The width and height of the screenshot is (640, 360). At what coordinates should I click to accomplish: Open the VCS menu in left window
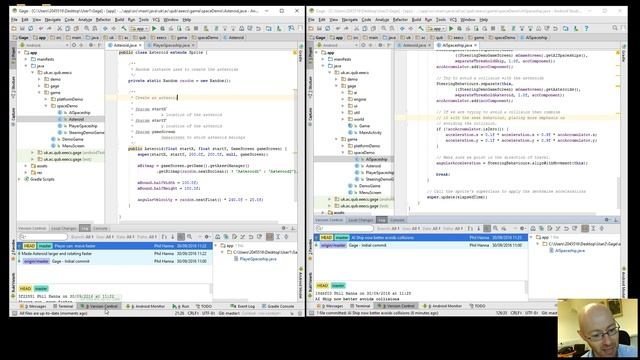[x=156, y=20]
